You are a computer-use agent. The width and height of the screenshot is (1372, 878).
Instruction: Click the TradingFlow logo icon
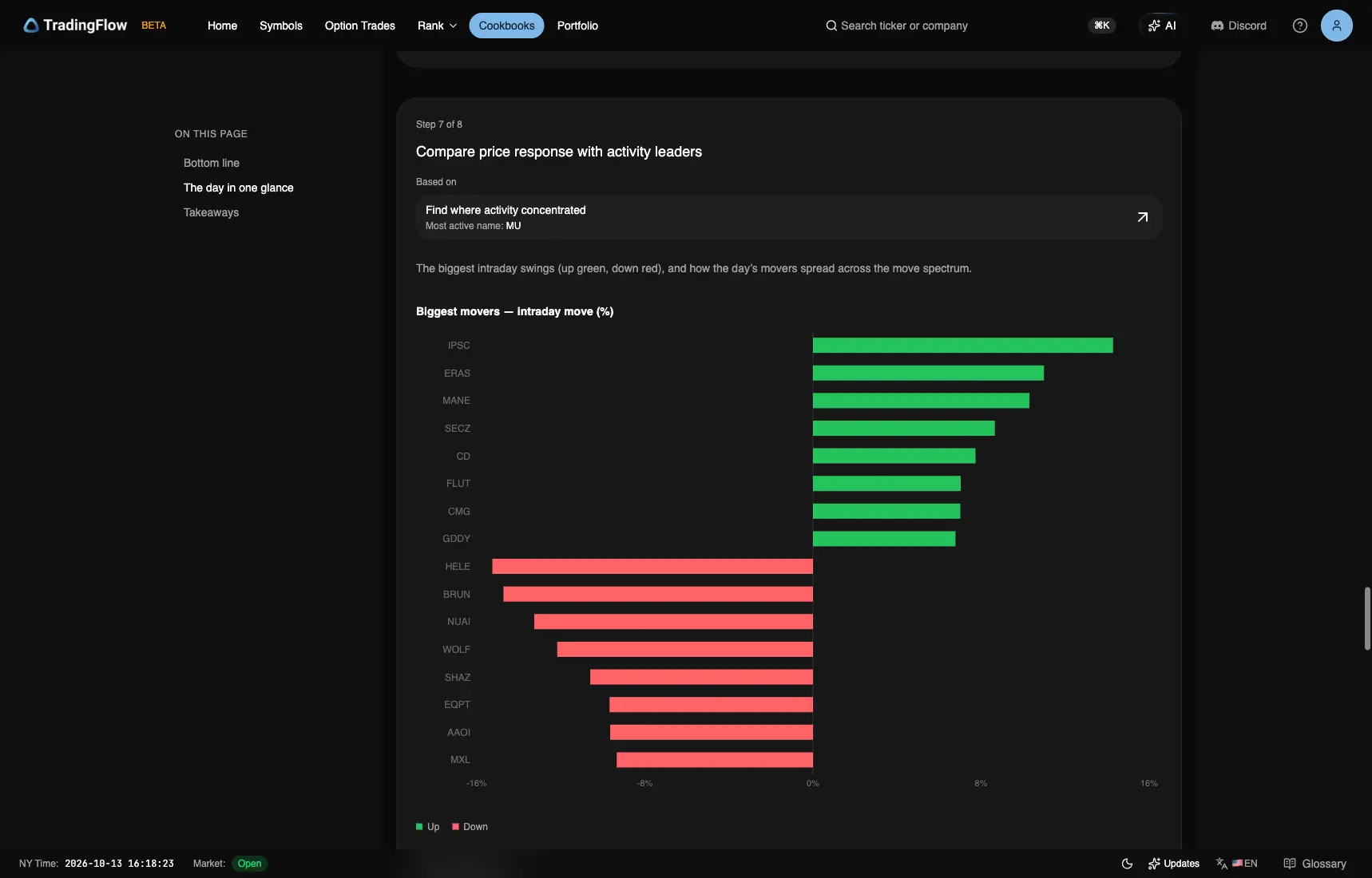tap(31, 26)
